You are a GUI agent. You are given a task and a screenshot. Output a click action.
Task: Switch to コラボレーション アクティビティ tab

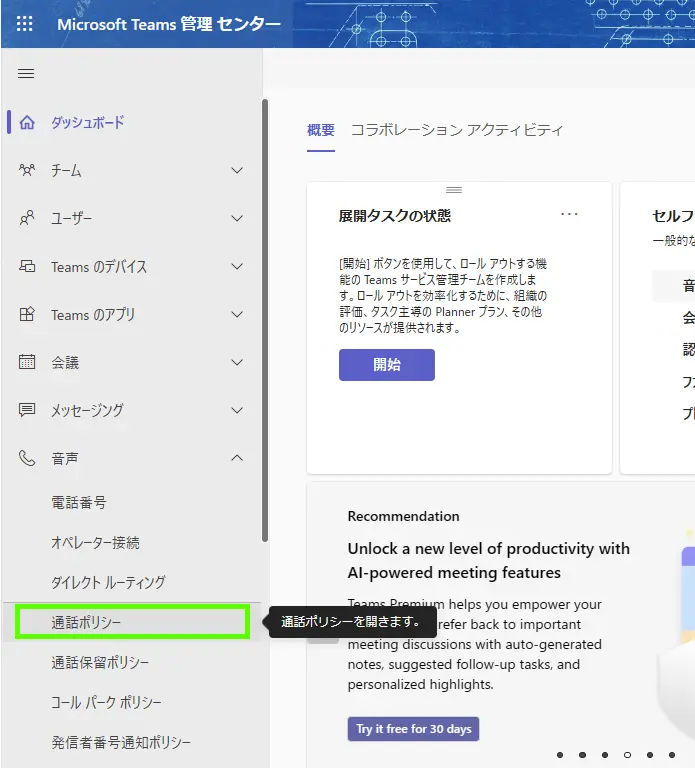pyautogui.click(x=457, y=130)
